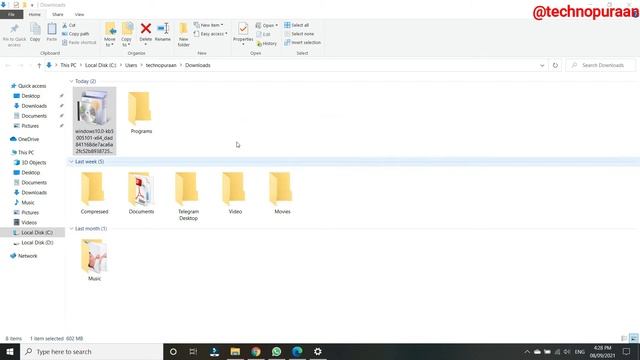Open the Open dropdown in ribbon
Image resolution: width=640 pixels, height=360 pixels.
click(x=267, y=25)
